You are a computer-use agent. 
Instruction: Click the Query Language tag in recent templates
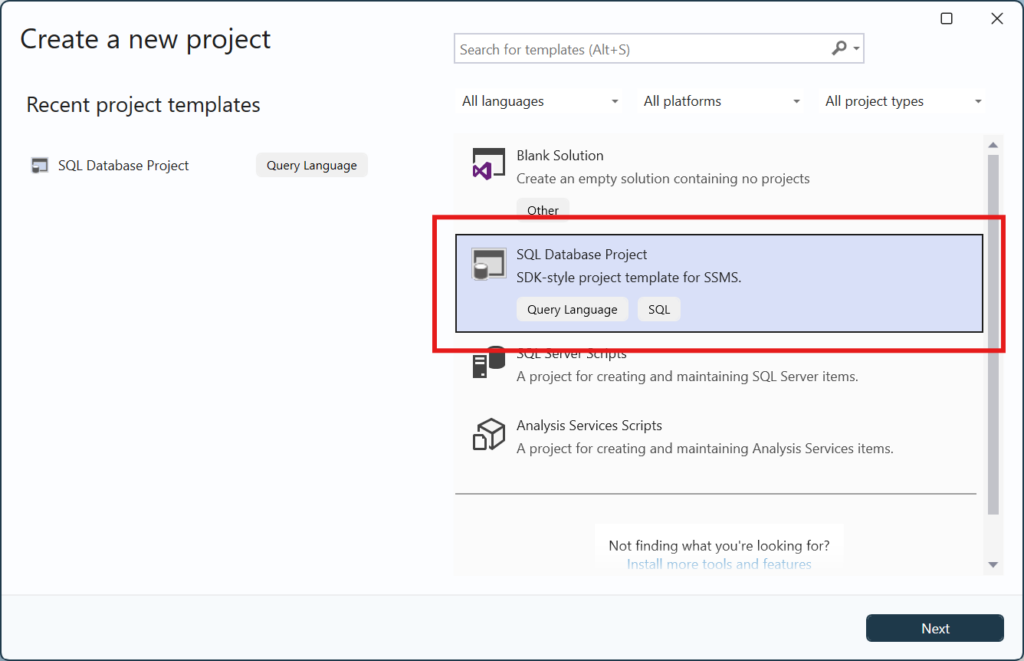(311, 165)
